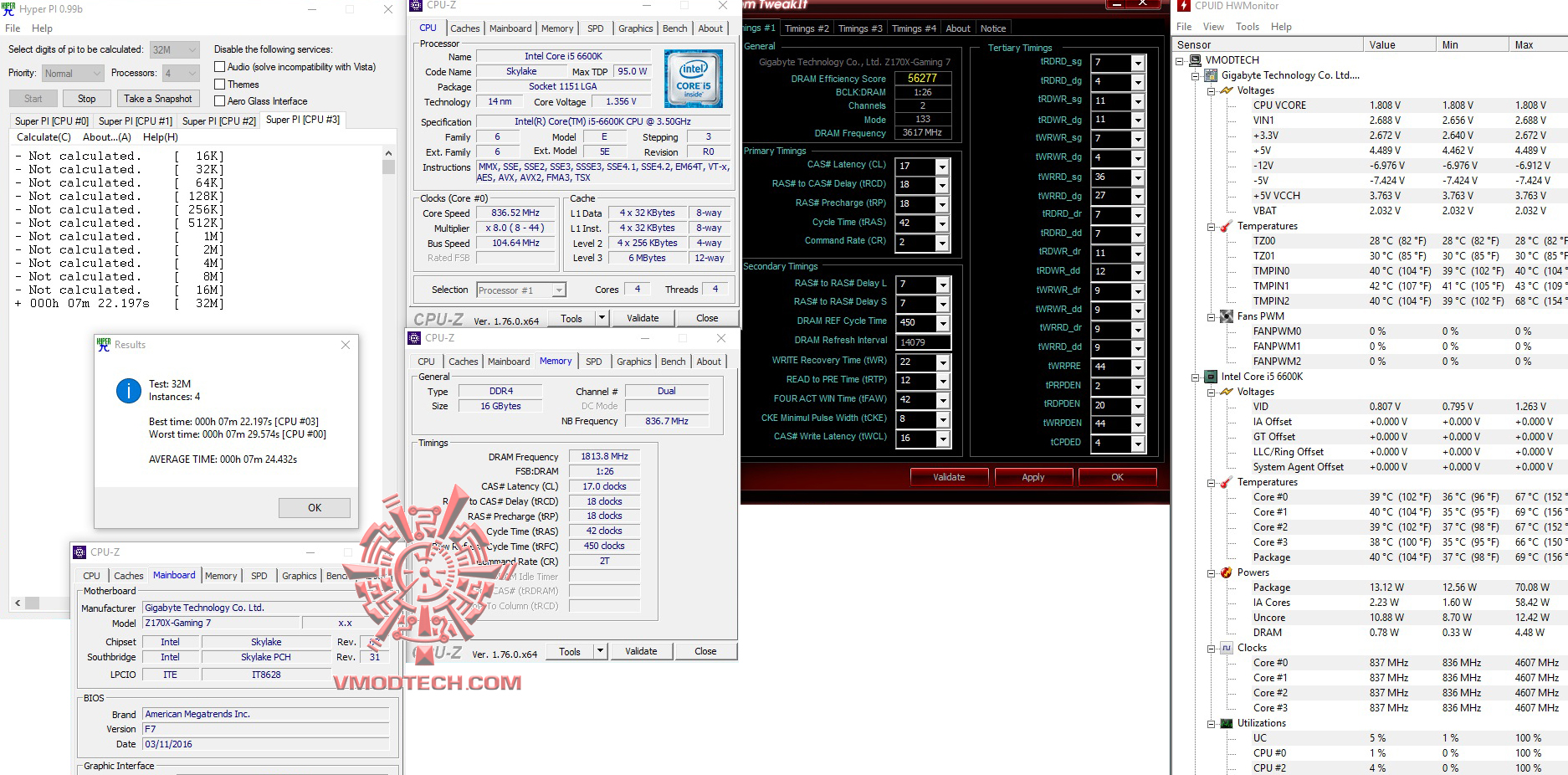Click the Powers flame icon in HWMonitor

[1227, 572]
